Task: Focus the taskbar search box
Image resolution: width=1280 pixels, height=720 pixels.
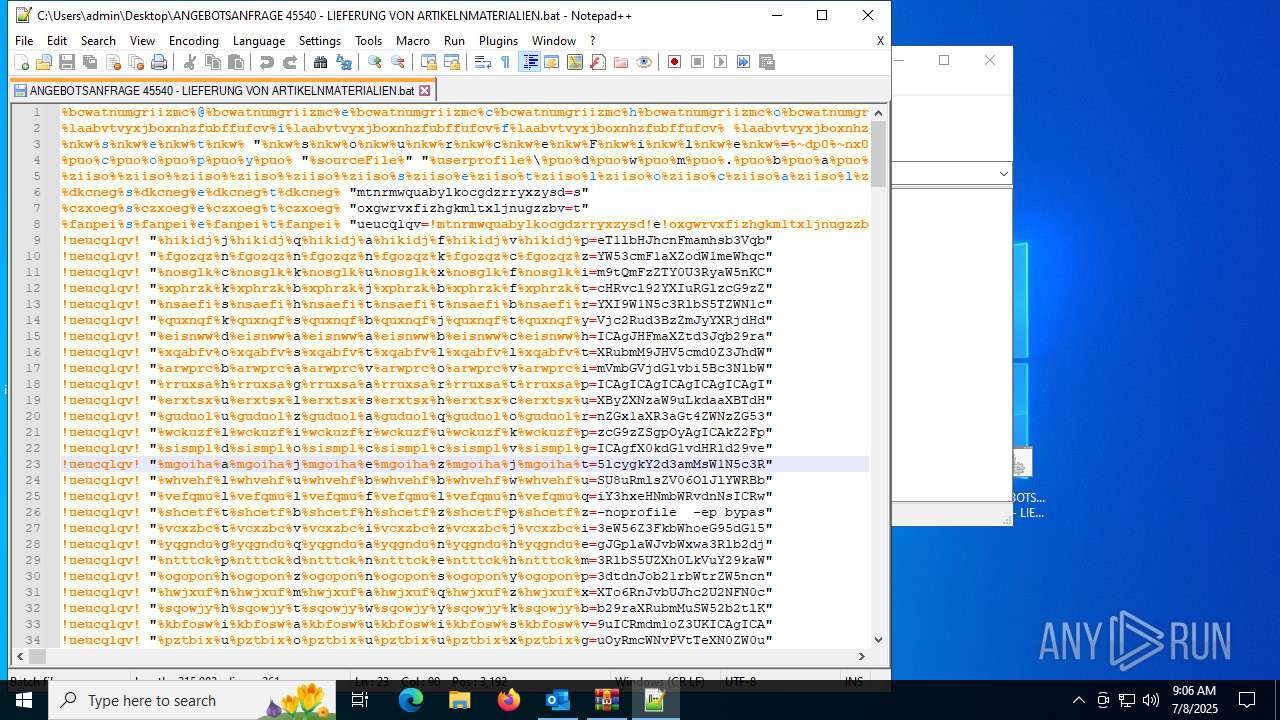Action: (194, 700)
